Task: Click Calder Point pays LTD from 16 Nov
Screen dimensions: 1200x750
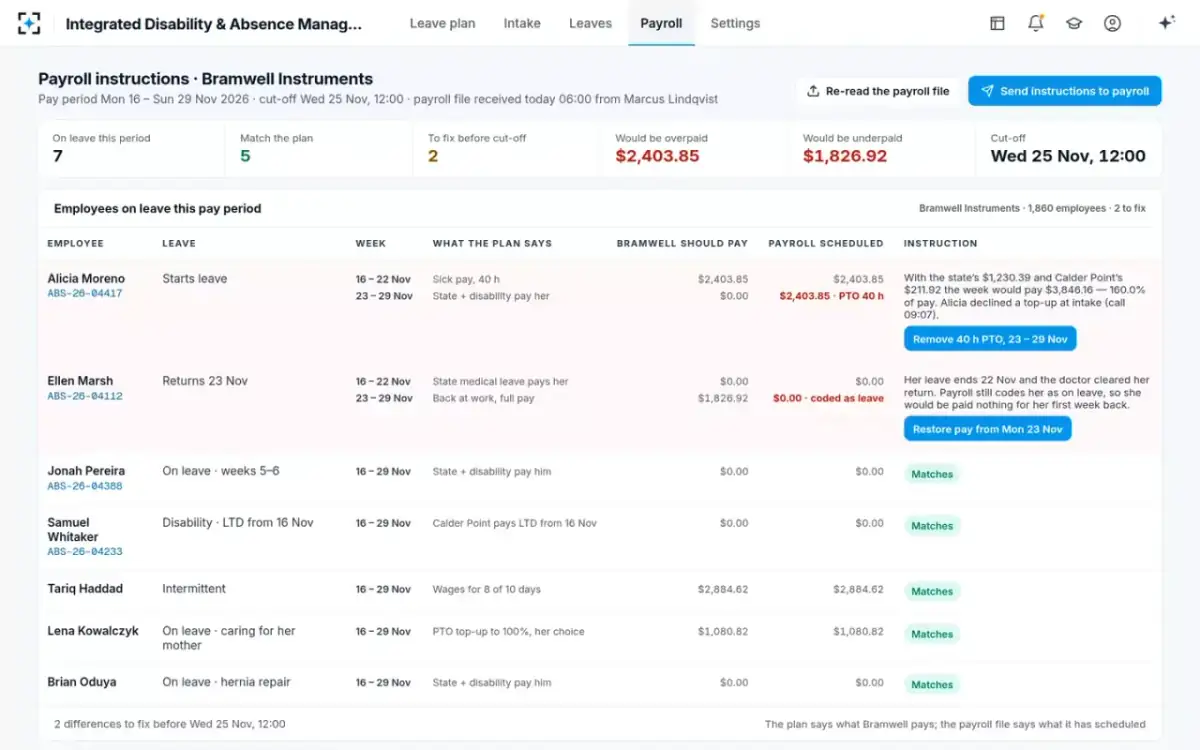Action: pyautogui.click(x=514, y=524)
